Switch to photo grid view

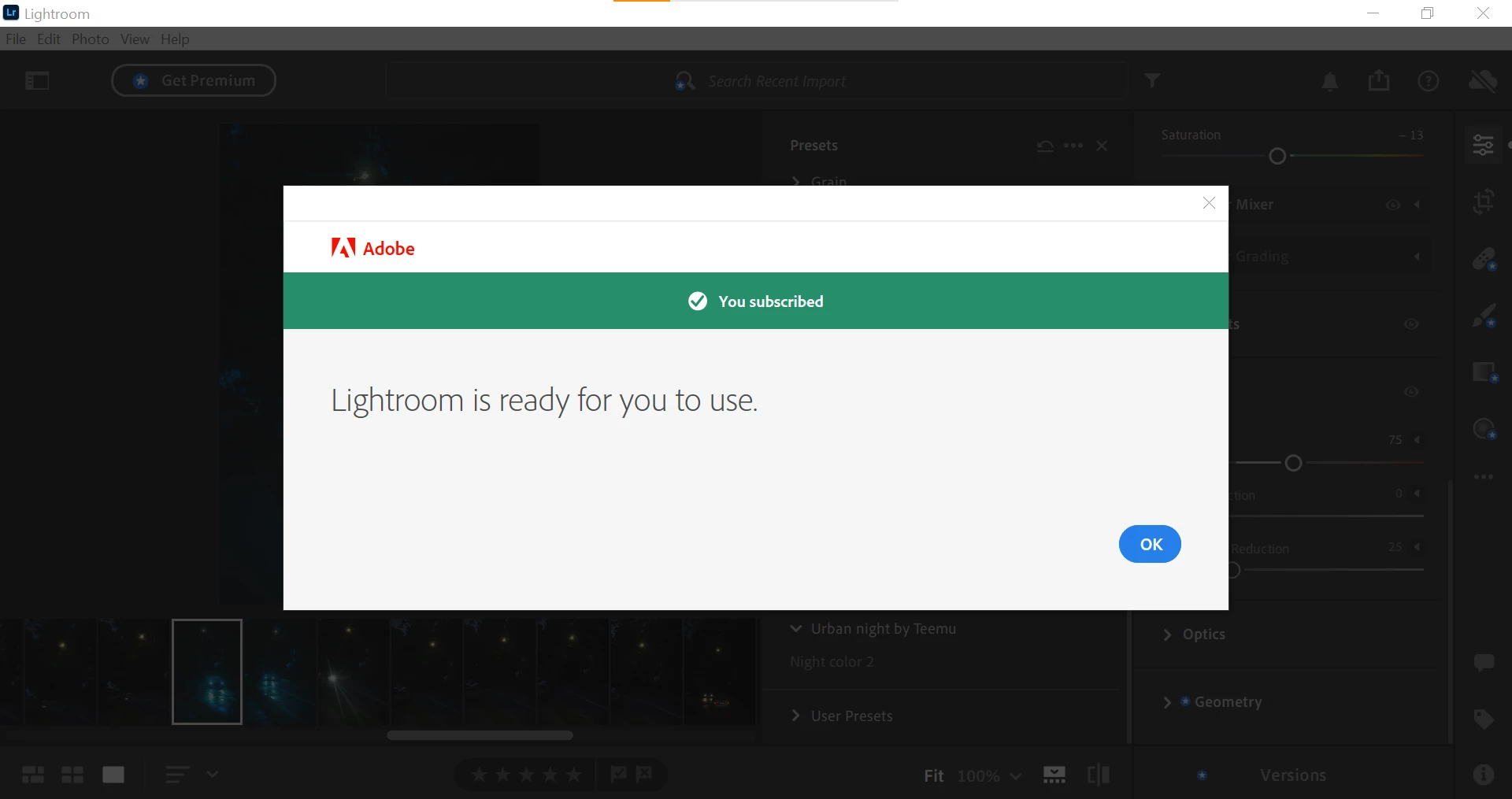pyautogui.click(x=33, y=775)
